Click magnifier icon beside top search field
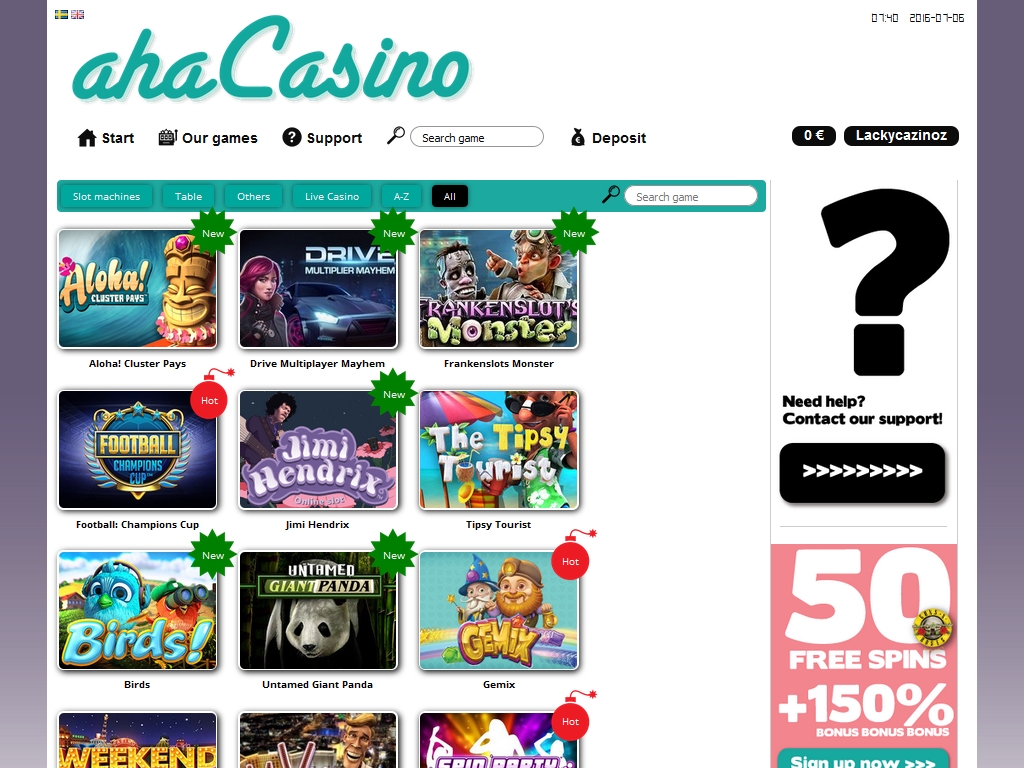This screenshot has width=1024, height=768. coord(396,136)
